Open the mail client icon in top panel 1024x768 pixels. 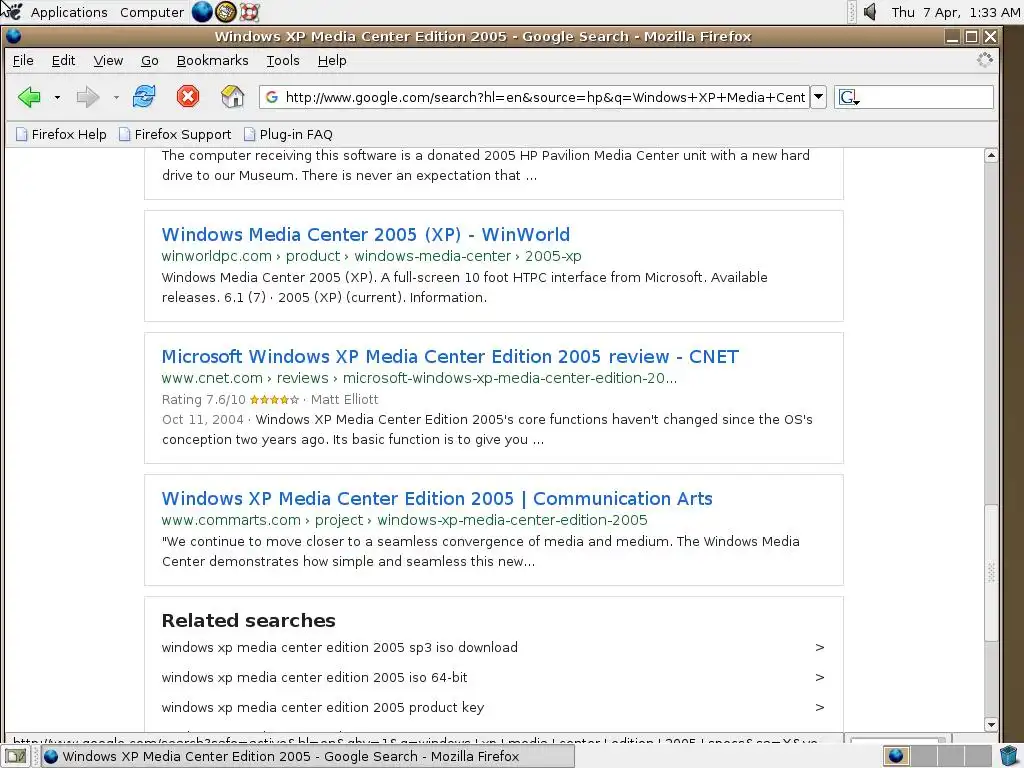coord(225,12)
